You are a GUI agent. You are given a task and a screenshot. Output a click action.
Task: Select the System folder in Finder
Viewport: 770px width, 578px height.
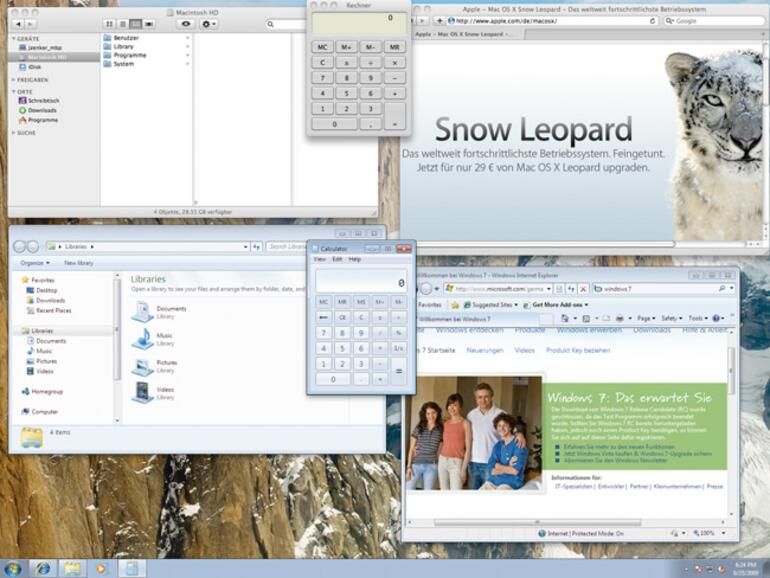pos(118,64)
